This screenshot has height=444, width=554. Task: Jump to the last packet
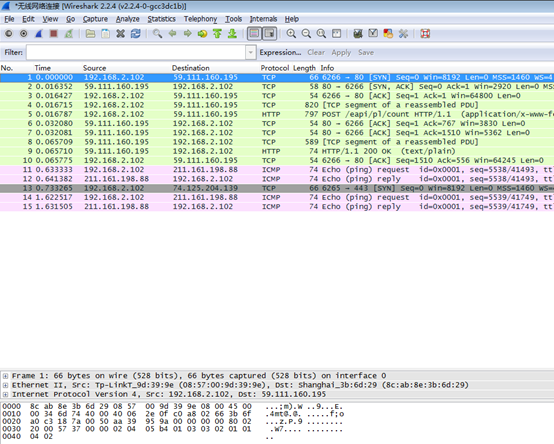[232, 34]
